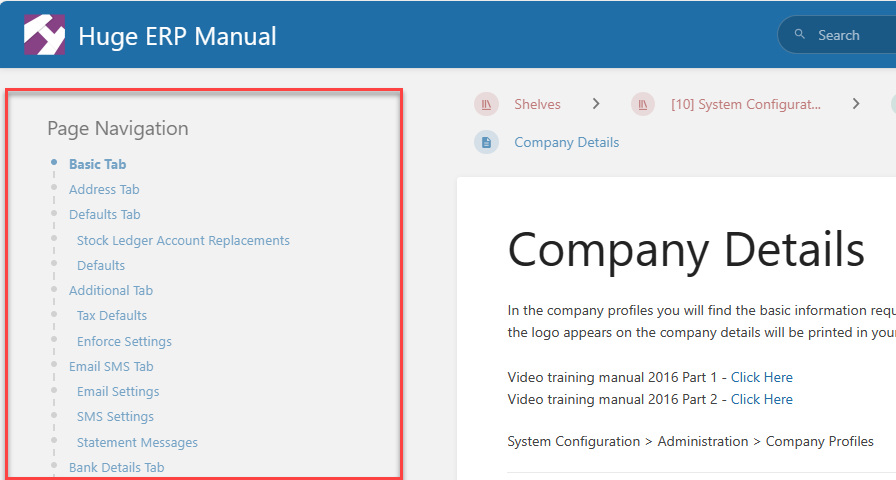Screen dimensions: 896x480
Task: Click the Huge ERP Manual logo icon
Action: point(45,35)
